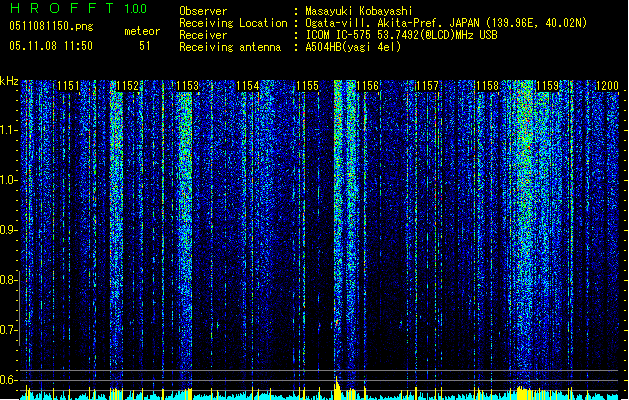Click time marker 1155 on spectrogram

307,86
